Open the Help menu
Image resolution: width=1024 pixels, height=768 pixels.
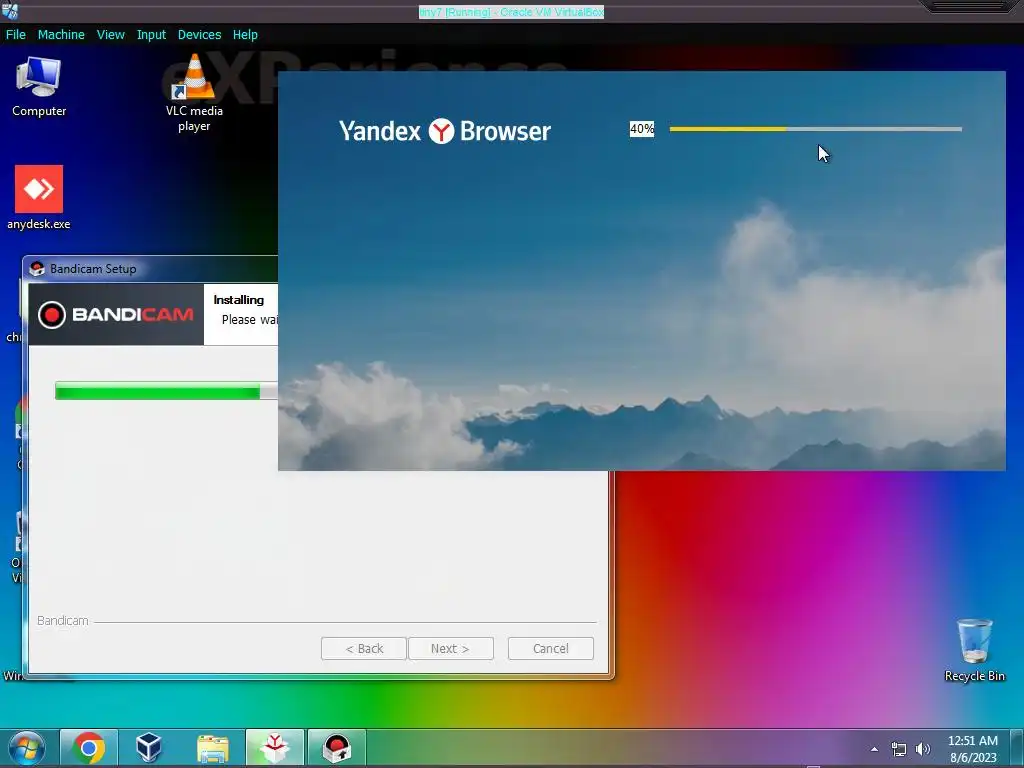[245, 35]
